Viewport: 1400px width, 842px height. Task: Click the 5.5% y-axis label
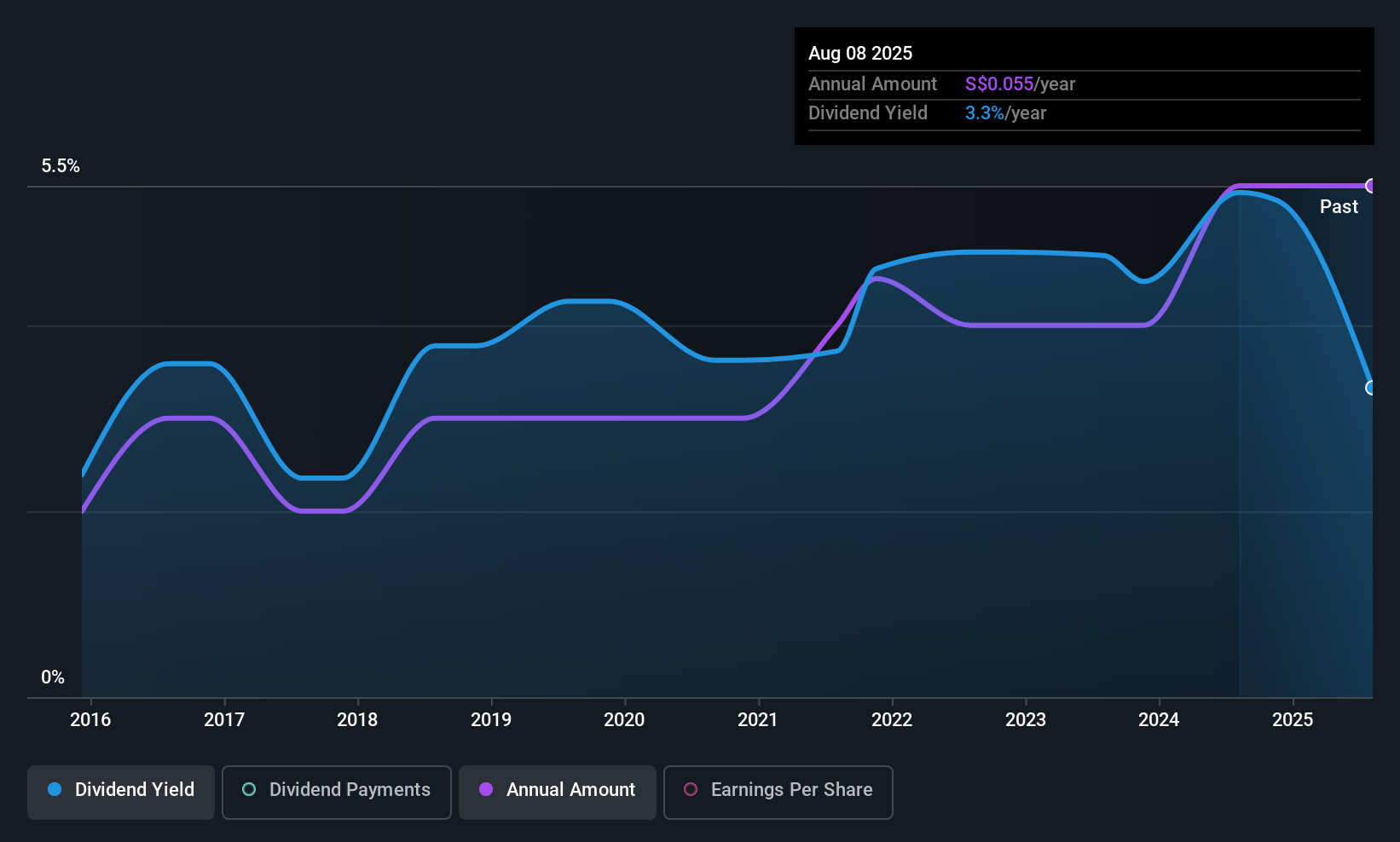pyautogui.click(x=61, y=166)
